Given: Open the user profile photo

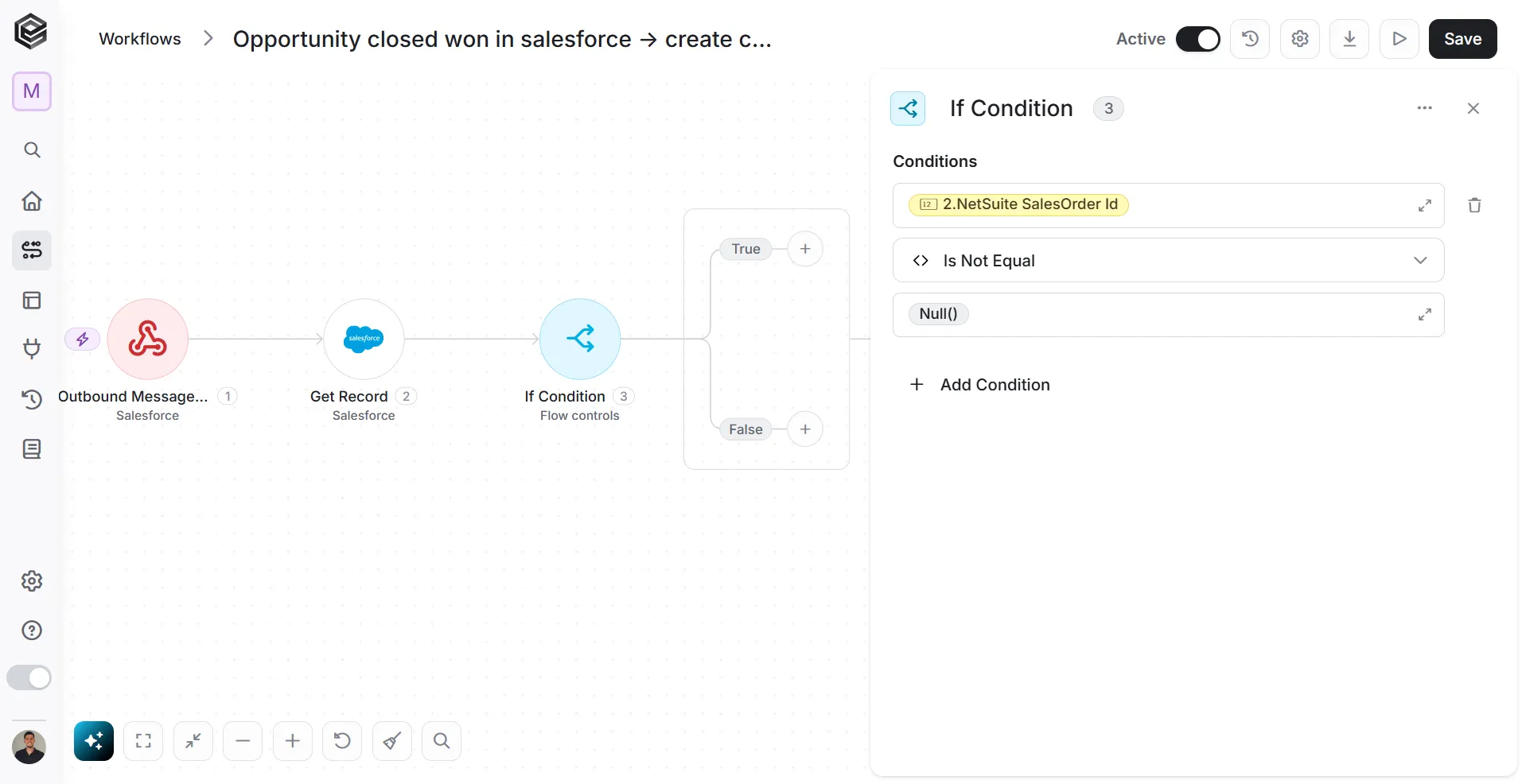Looking at the screenshot, I should coord(29,747).
